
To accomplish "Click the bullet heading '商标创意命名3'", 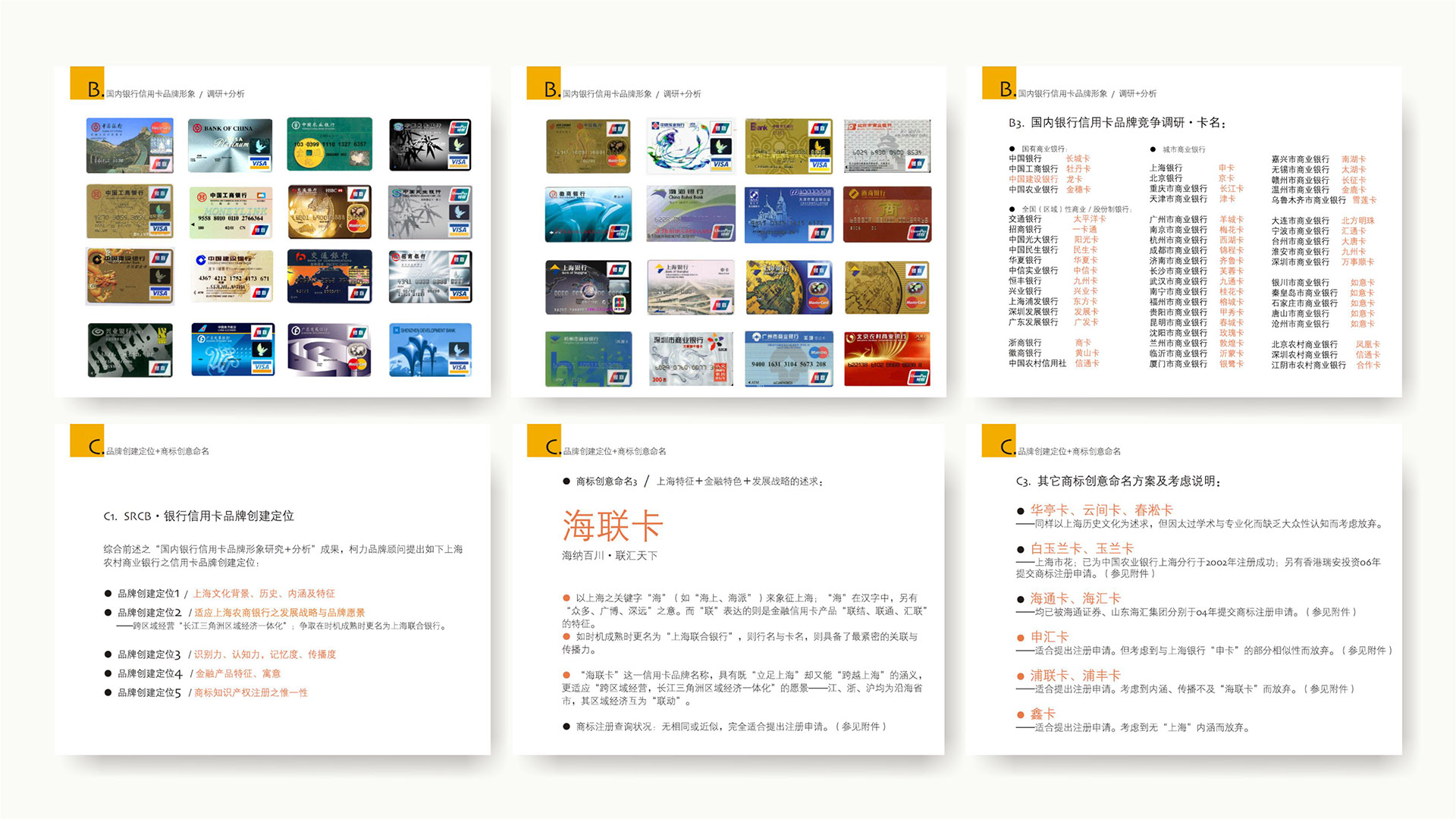I will pyautogui.click(x=607, y=482).
